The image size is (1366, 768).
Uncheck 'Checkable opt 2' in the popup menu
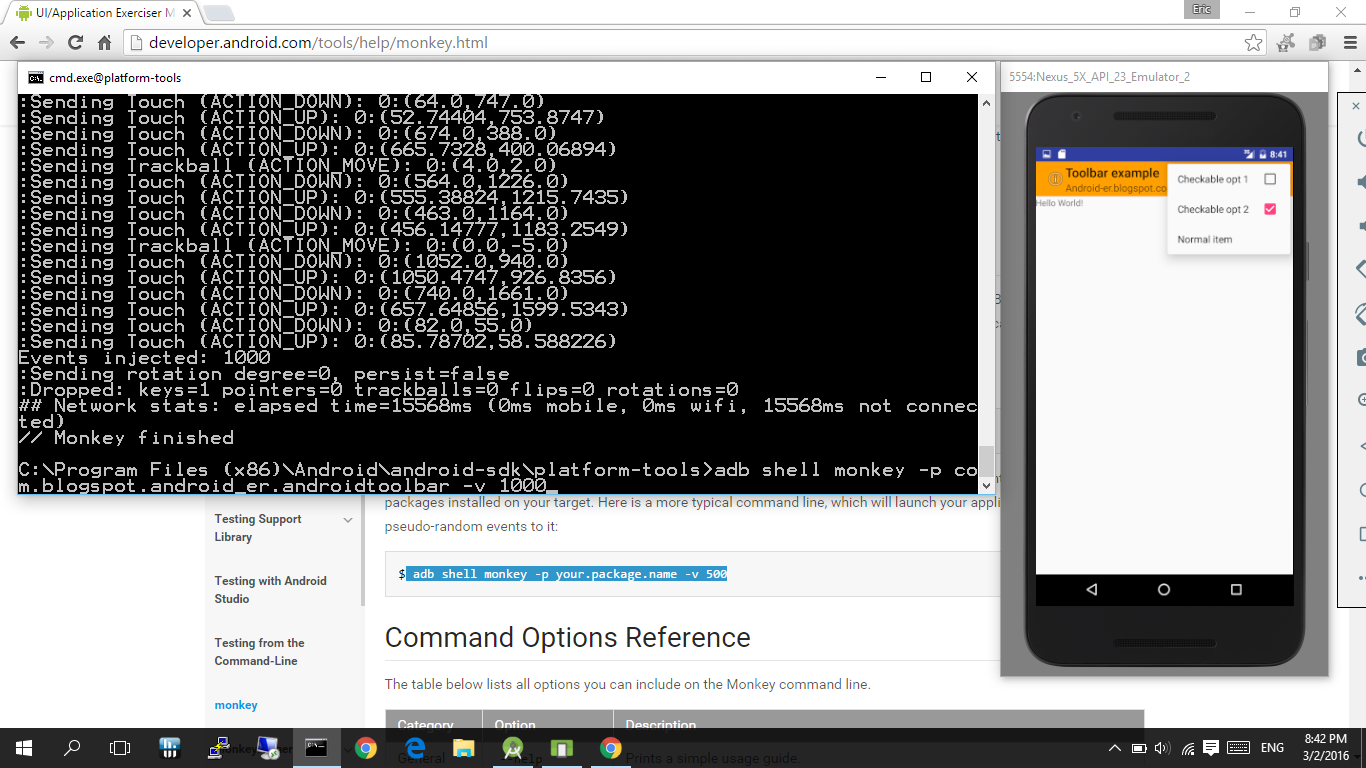[1271, 209]
